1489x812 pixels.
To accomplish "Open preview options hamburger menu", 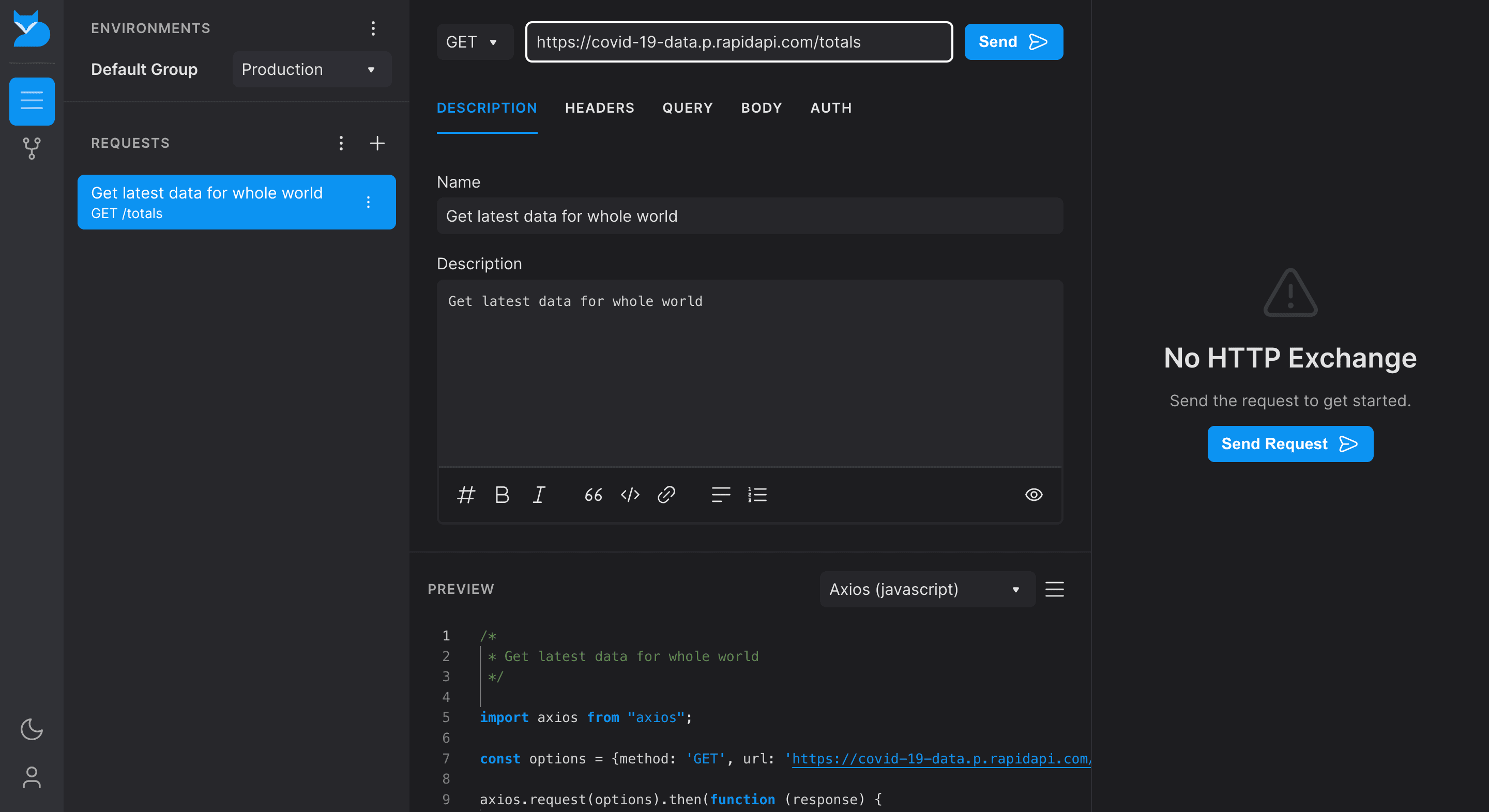I will 1054,589.
